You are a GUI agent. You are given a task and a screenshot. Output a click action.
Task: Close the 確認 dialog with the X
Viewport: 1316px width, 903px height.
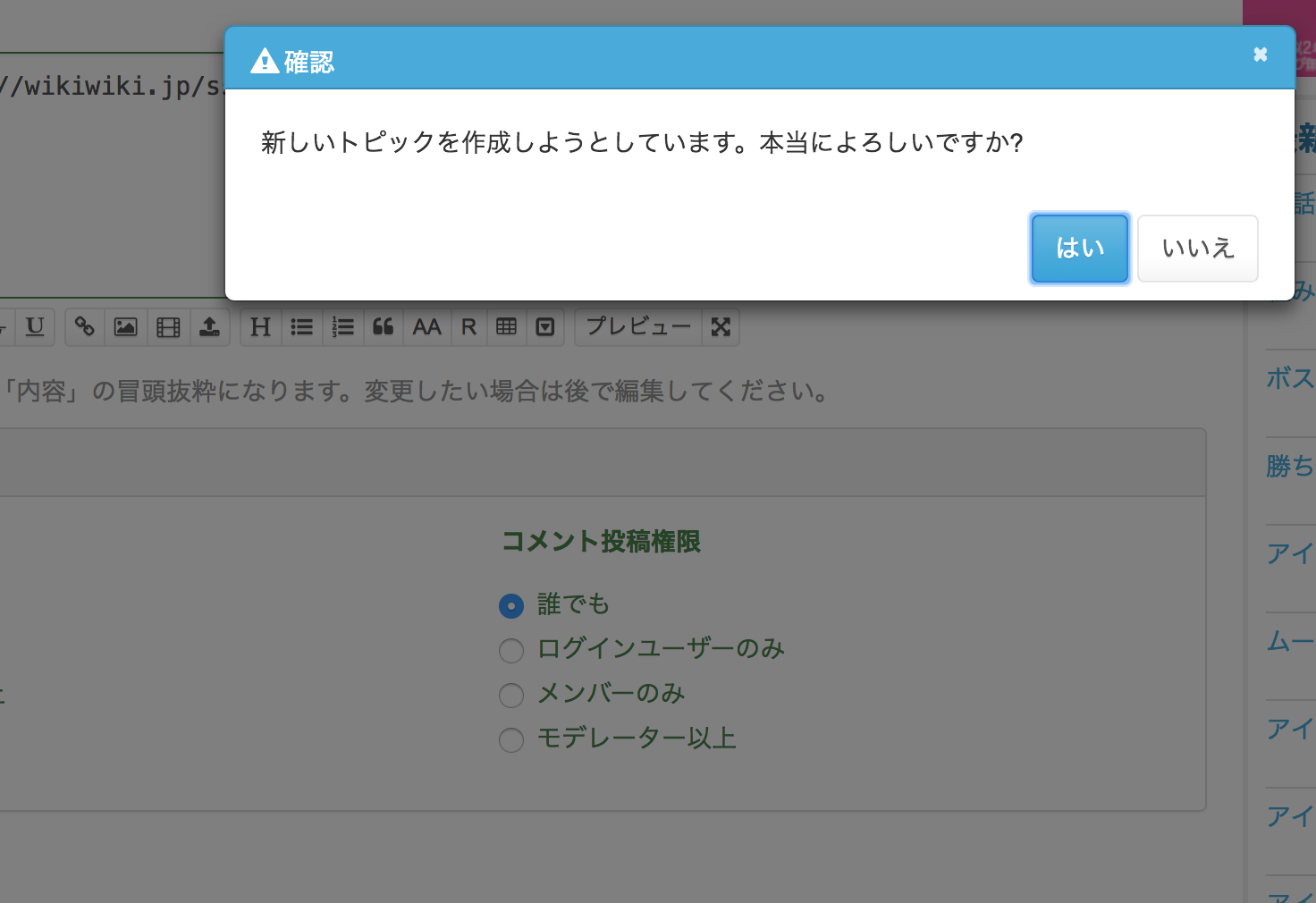(x=1261, y=55)
